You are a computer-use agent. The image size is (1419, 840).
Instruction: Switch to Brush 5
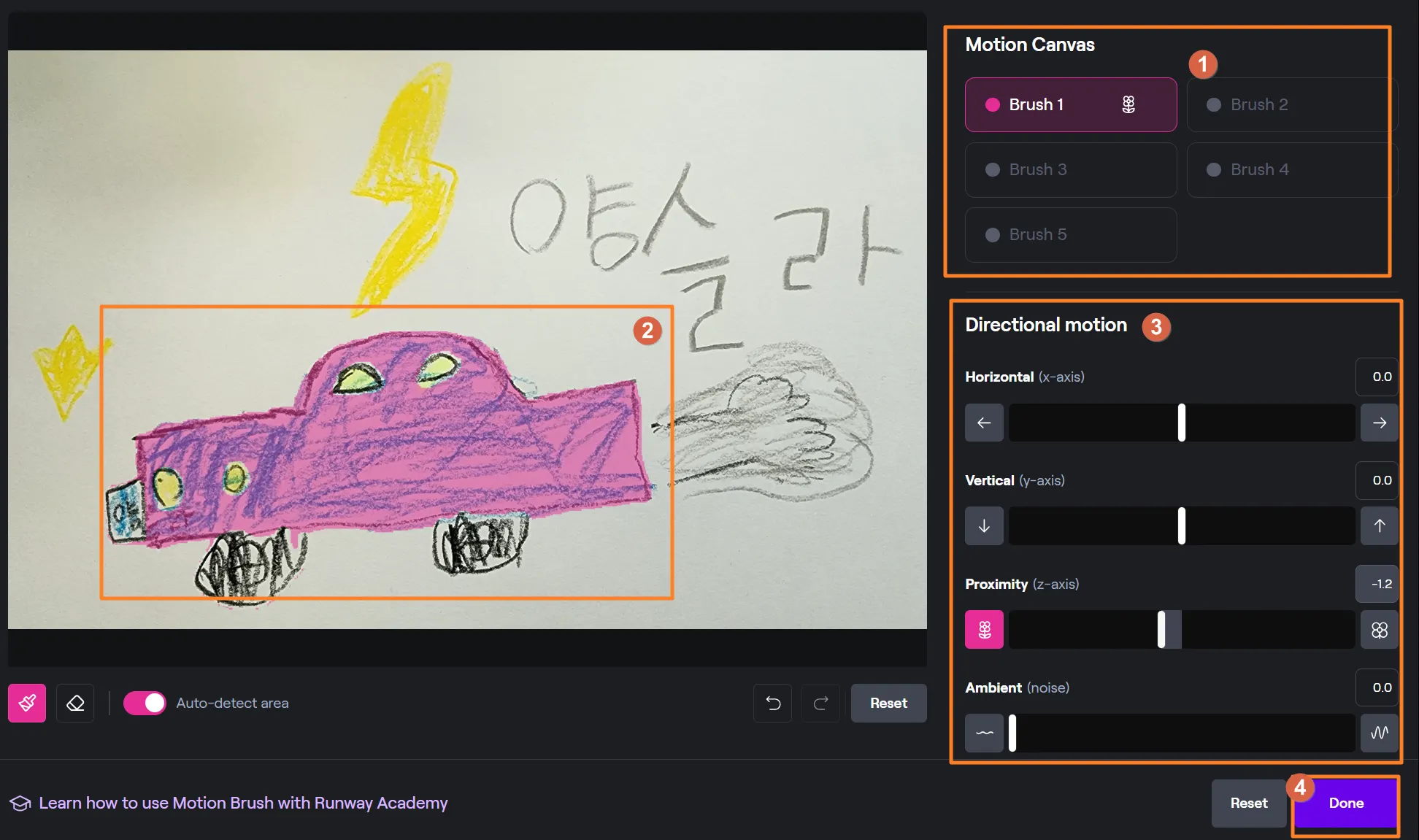click(1070, 234)
